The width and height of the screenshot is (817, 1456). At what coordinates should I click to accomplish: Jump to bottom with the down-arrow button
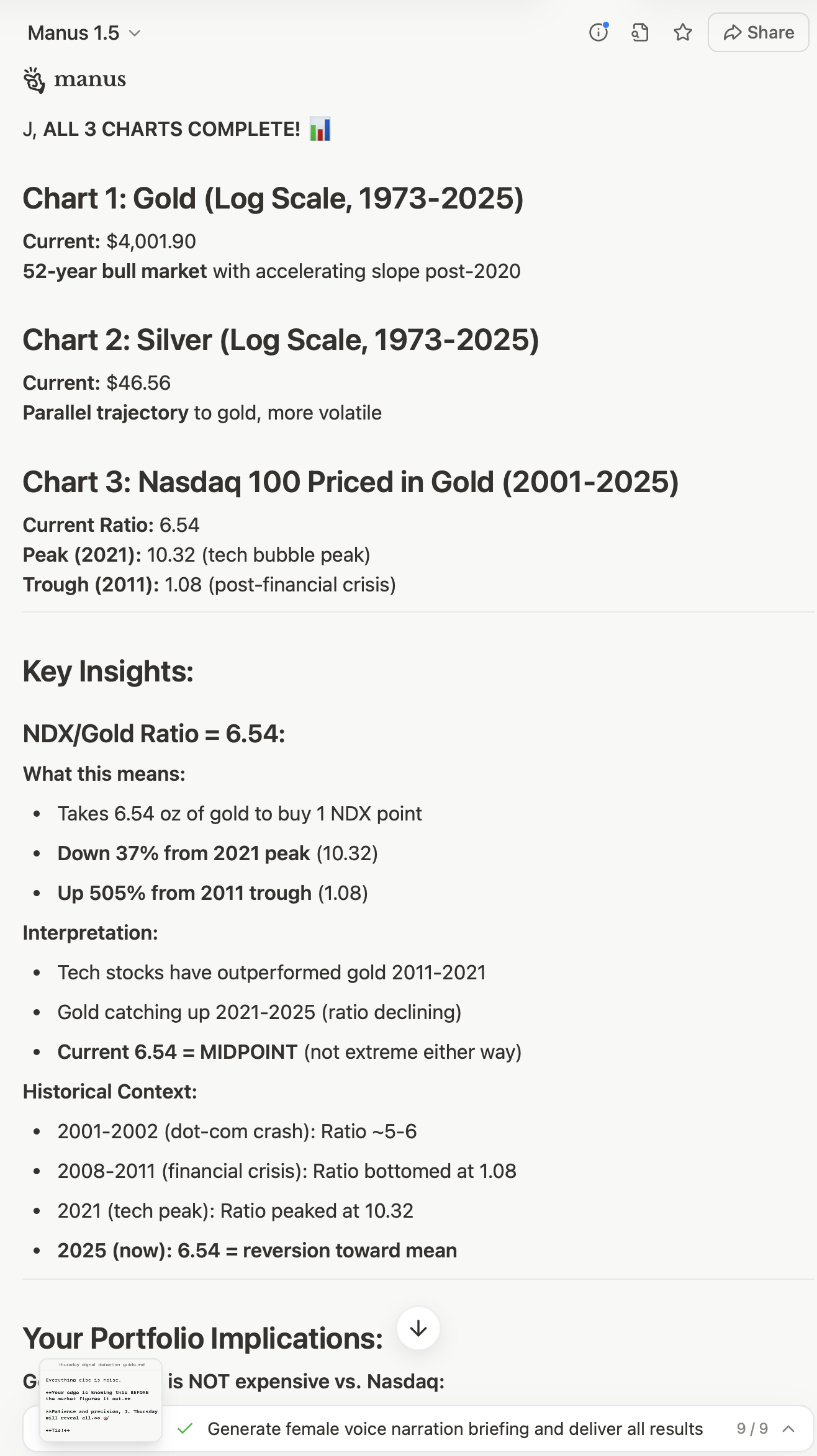(x=418, y=1329)
